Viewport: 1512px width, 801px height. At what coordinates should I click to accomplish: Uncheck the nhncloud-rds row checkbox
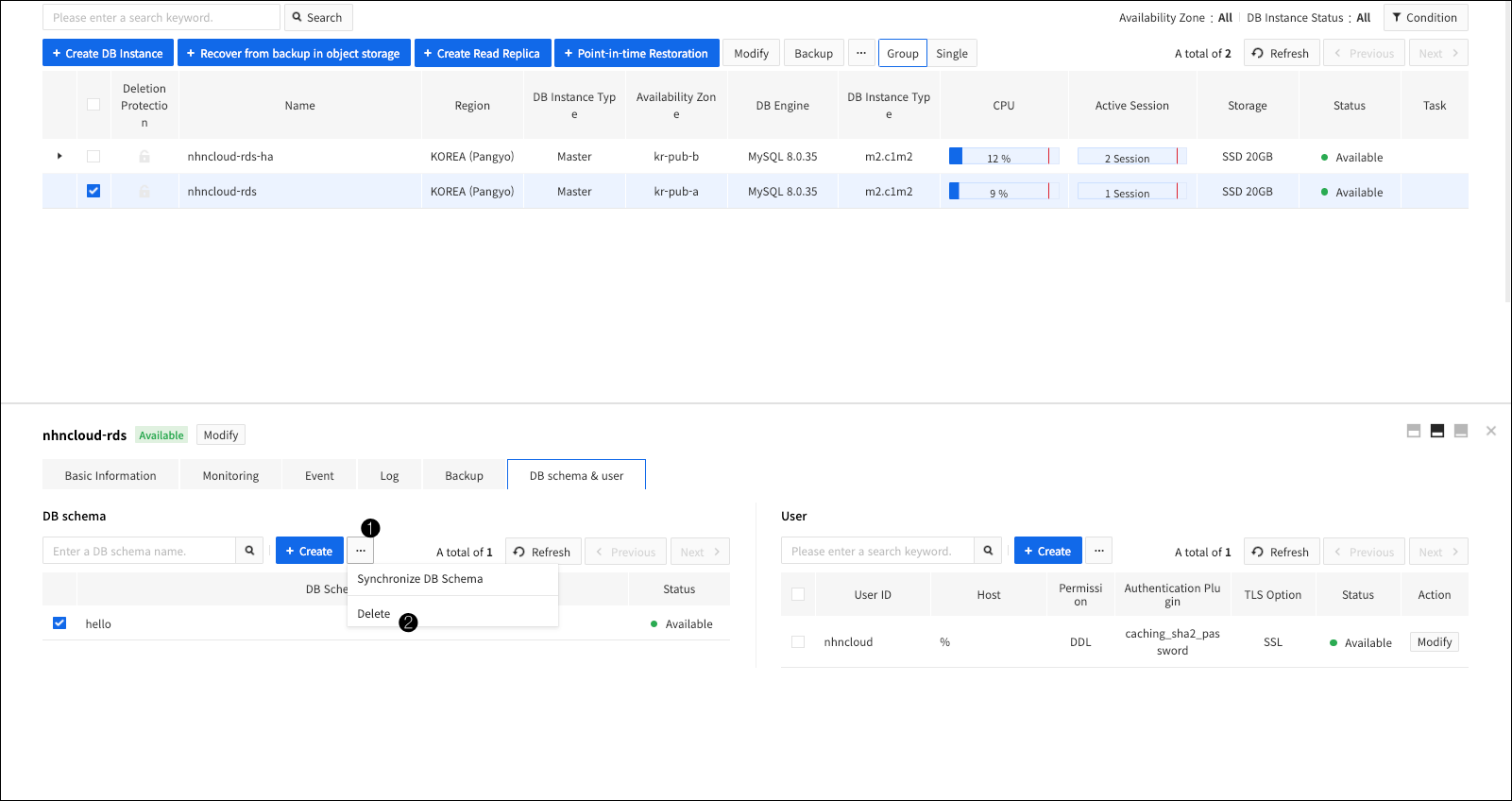(93, 191)
